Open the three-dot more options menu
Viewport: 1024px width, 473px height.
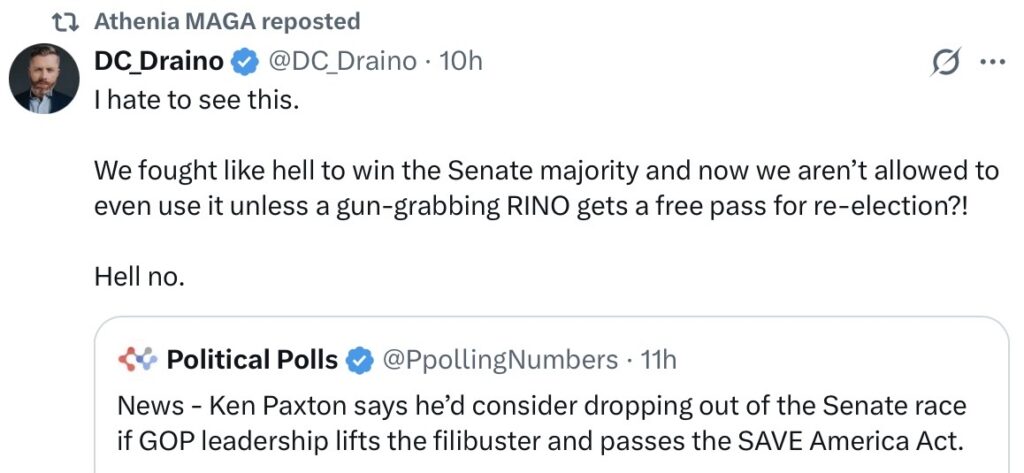991,62
